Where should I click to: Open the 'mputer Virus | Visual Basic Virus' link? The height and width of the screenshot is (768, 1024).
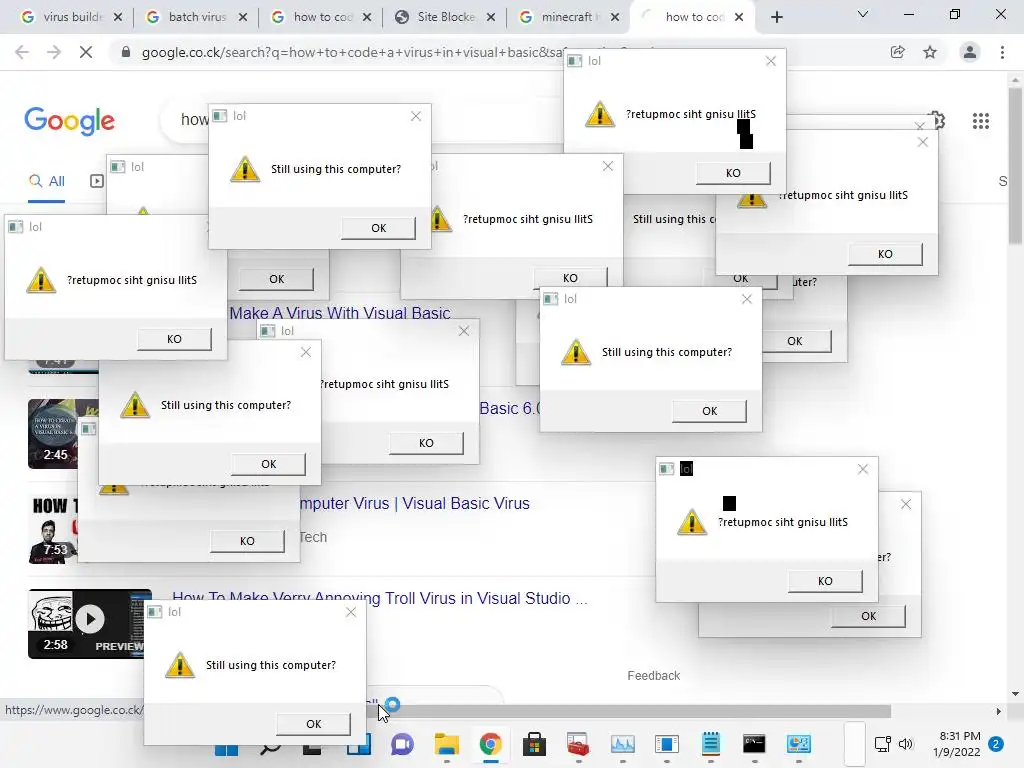[x=415, y=504]
